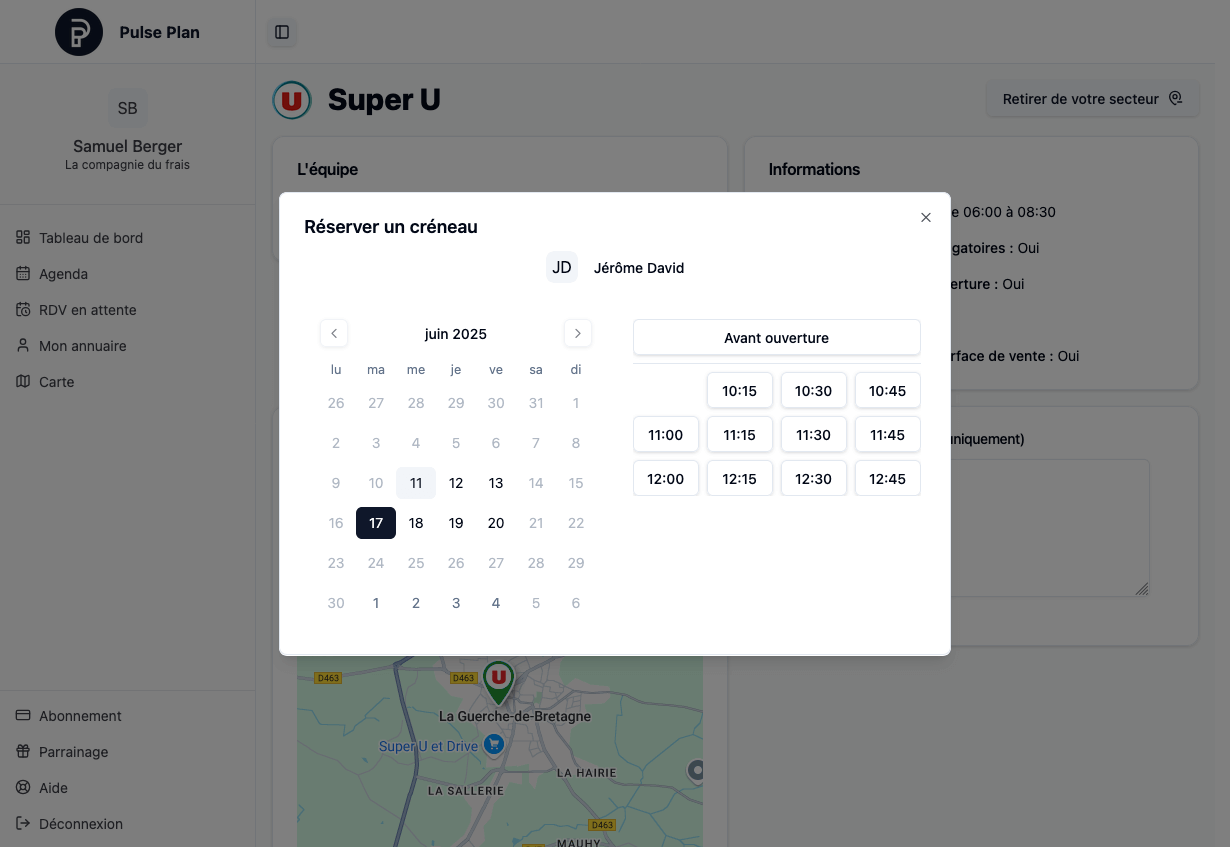Click the juin 2025 month label
The image size is (1230, 847).
click(x=456, y=334)
